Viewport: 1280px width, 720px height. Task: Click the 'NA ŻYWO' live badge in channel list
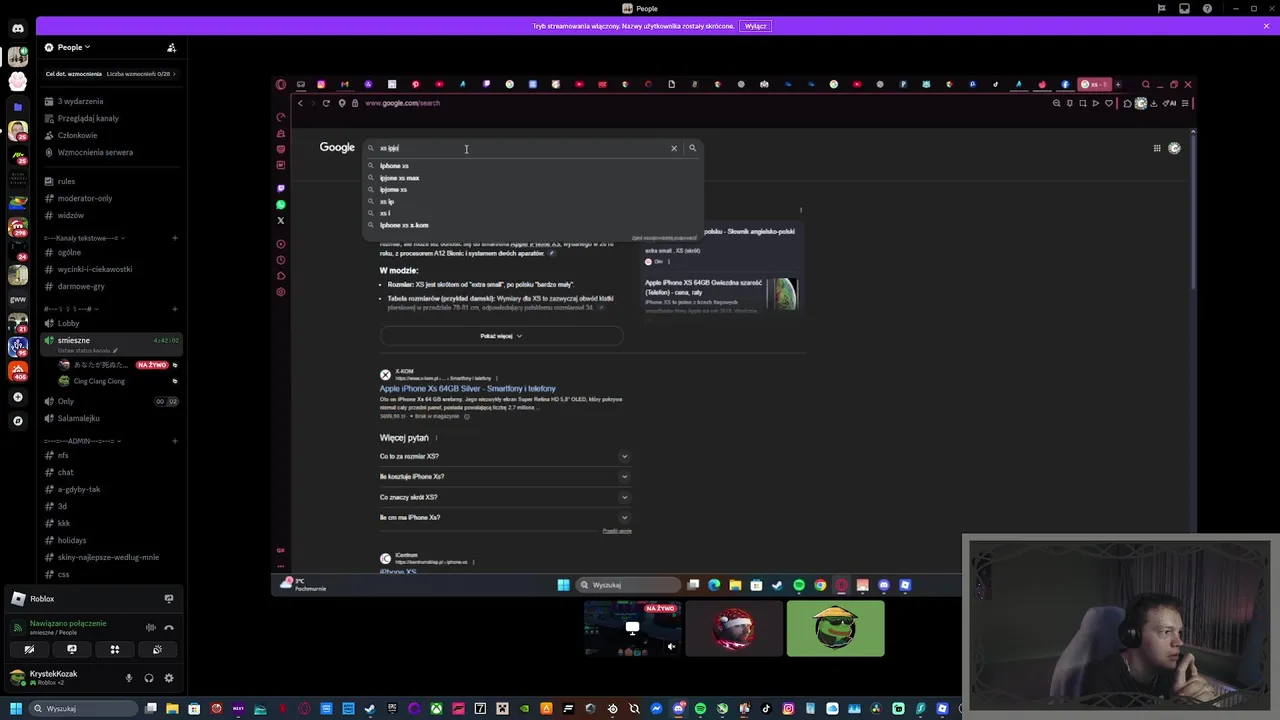pyautogui.click(x=151, y=365)
